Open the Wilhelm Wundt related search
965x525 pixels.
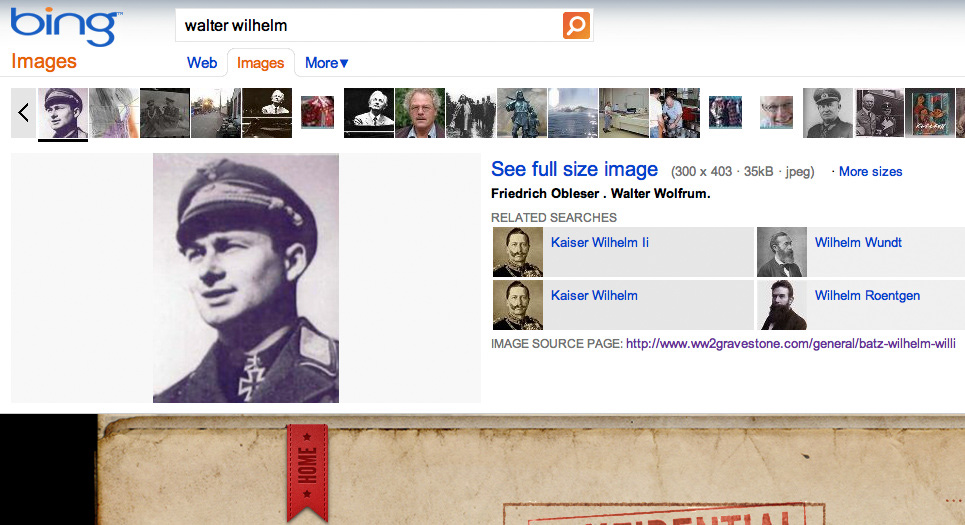pyautogui.click(x=858, y=242)
